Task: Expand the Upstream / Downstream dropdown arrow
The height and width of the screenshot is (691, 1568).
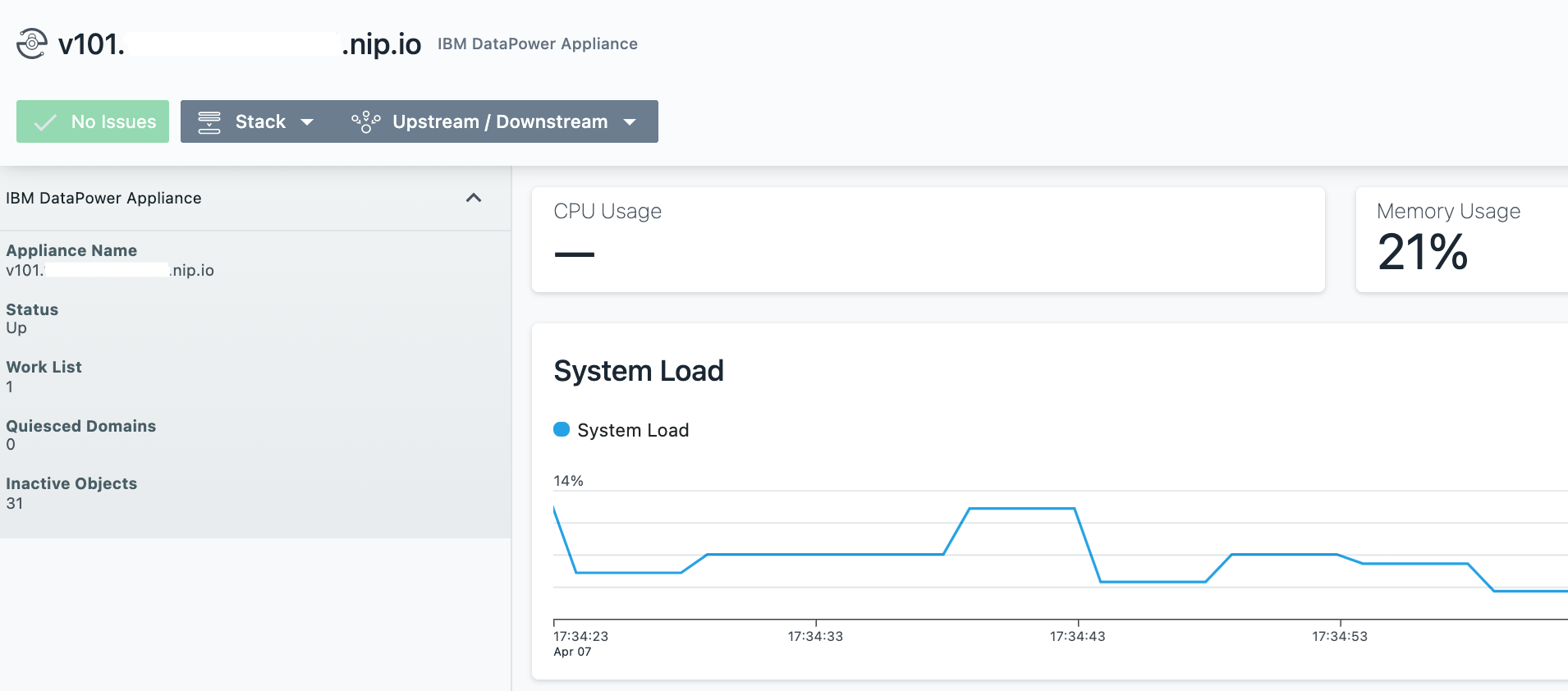Action: click(630, 122)
